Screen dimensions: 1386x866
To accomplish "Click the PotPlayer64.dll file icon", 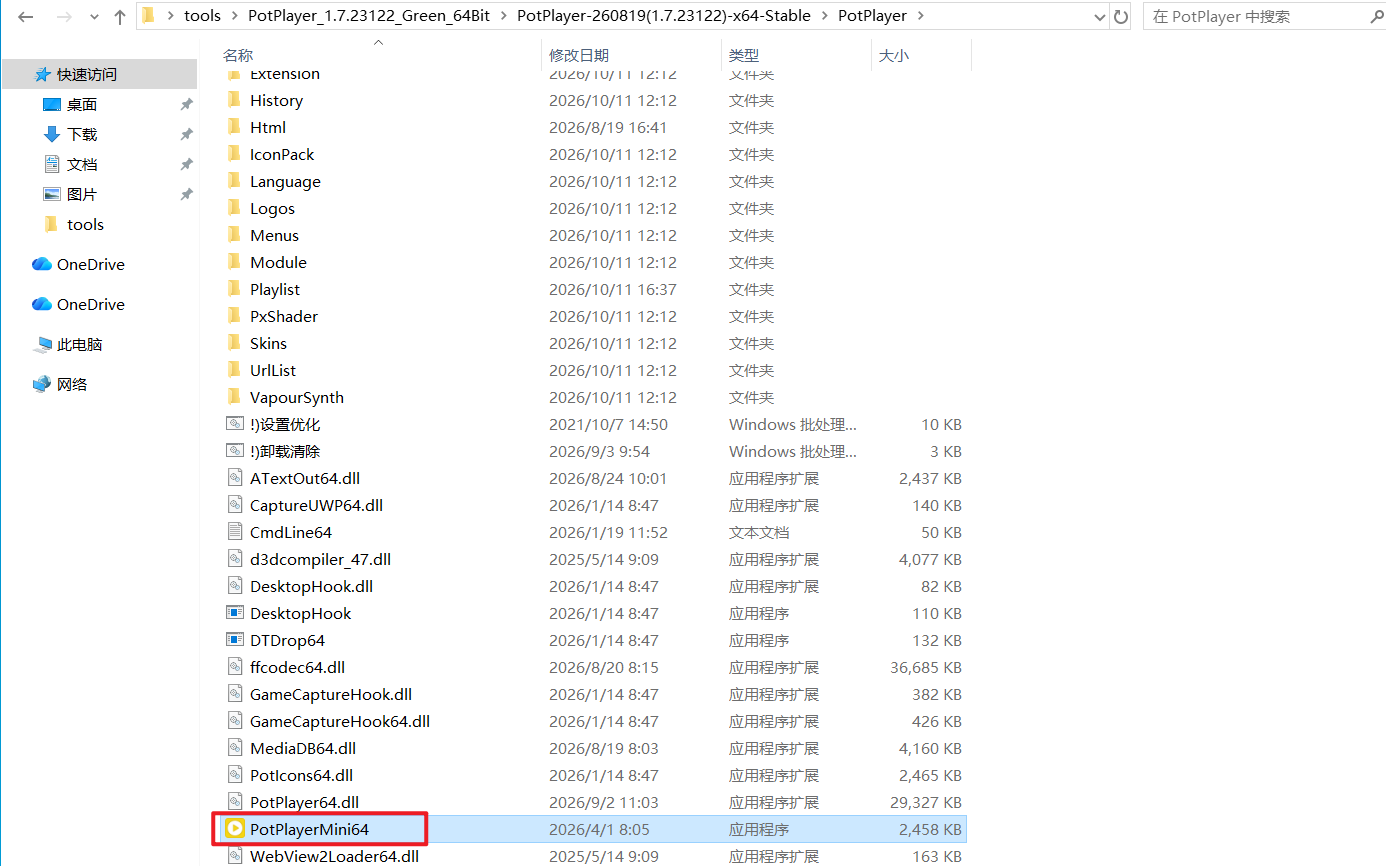I will 235,802.
